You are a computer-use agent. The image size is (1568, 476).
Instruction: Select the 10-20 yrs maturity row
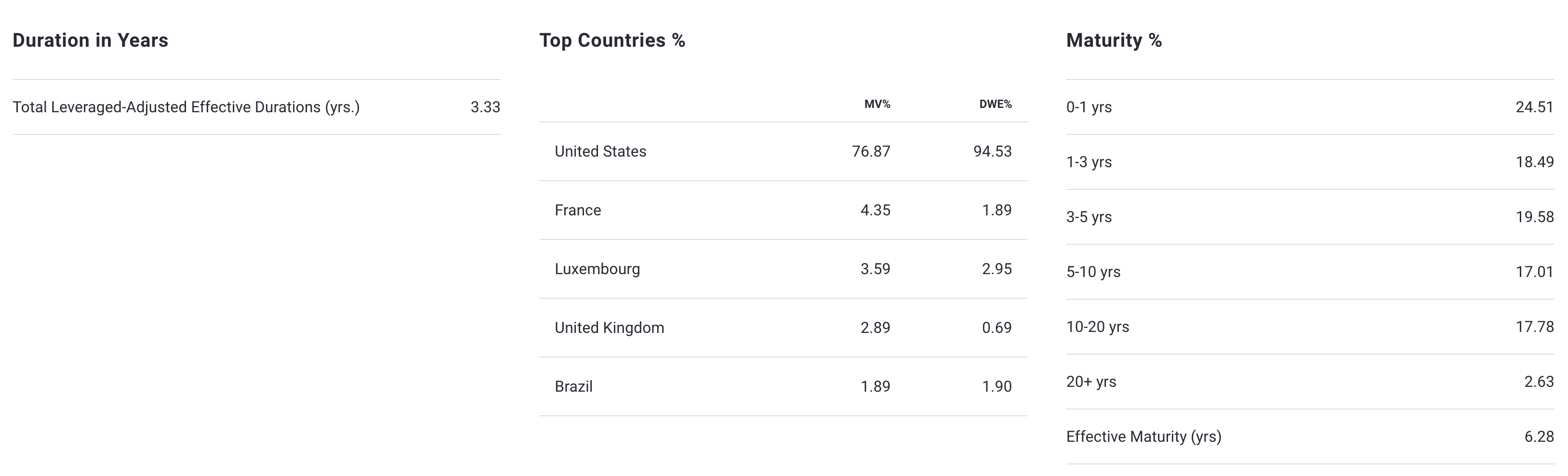[1098, 327]
